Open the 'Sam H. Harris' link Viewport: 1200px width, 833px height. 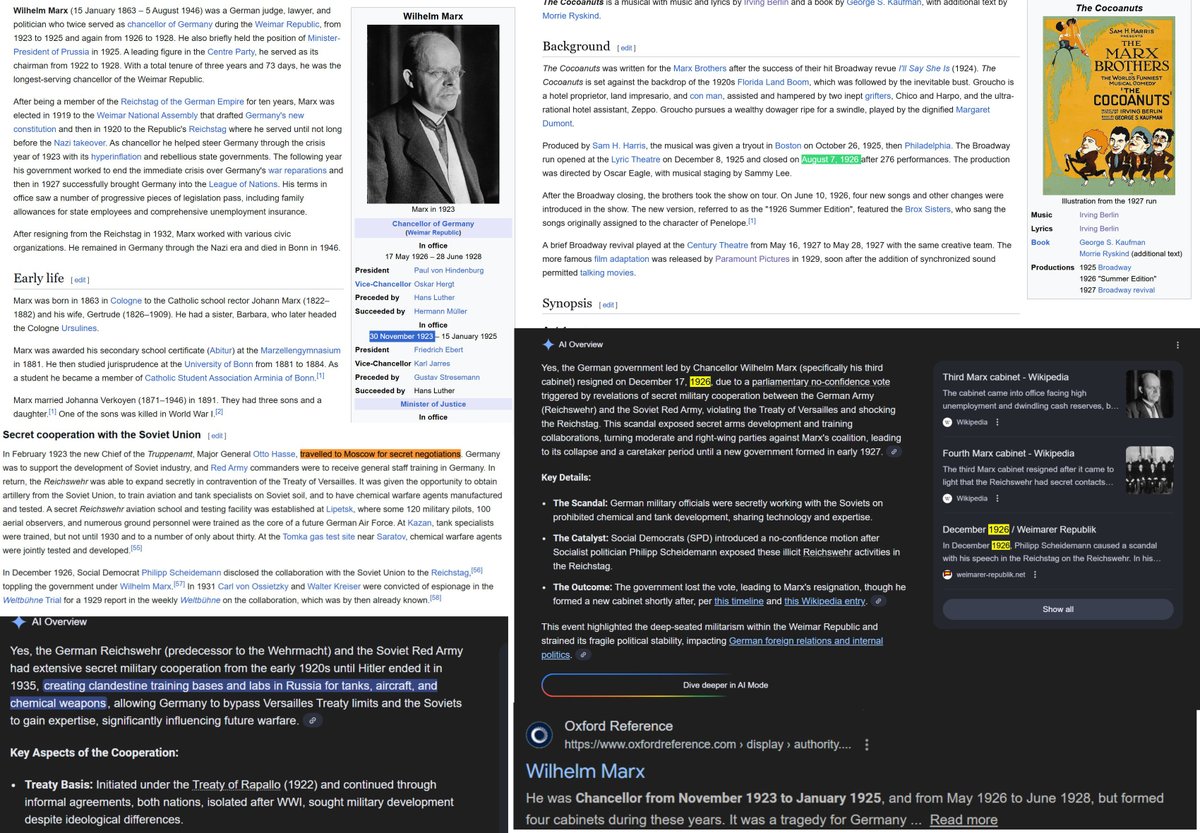click(620, 145)
